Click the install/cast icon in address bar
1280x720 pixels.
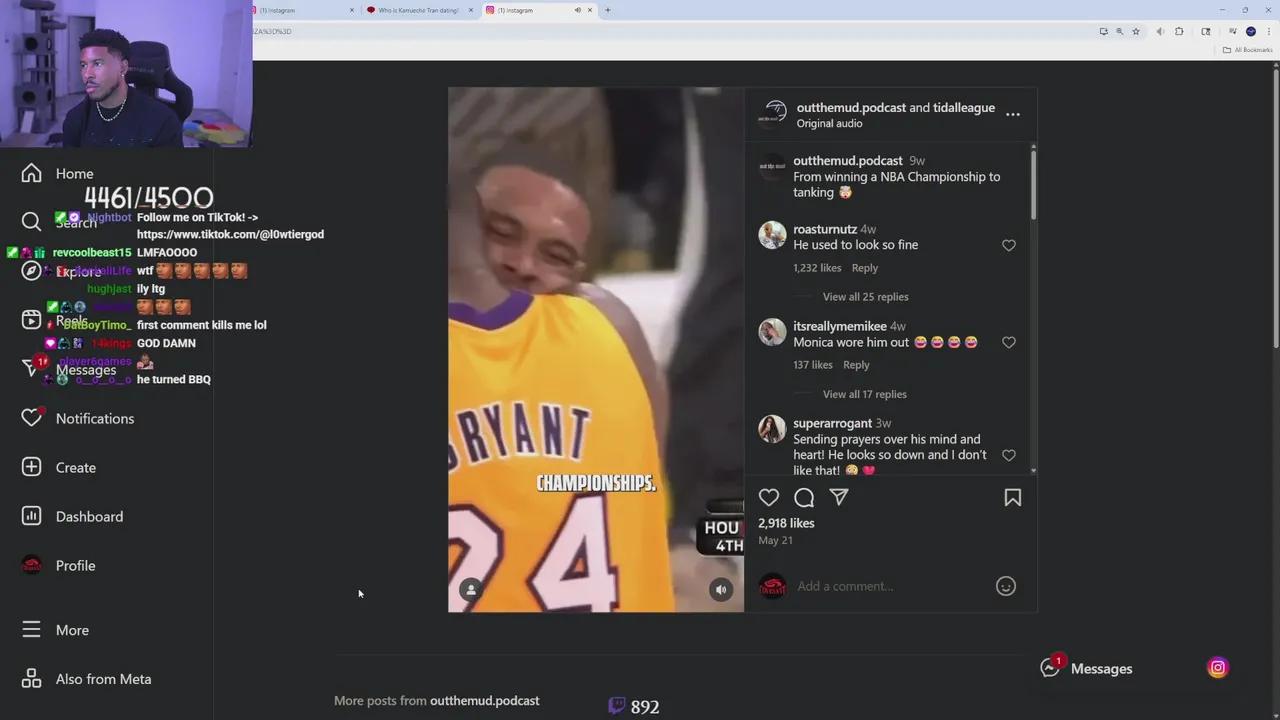click(1104, 31)
